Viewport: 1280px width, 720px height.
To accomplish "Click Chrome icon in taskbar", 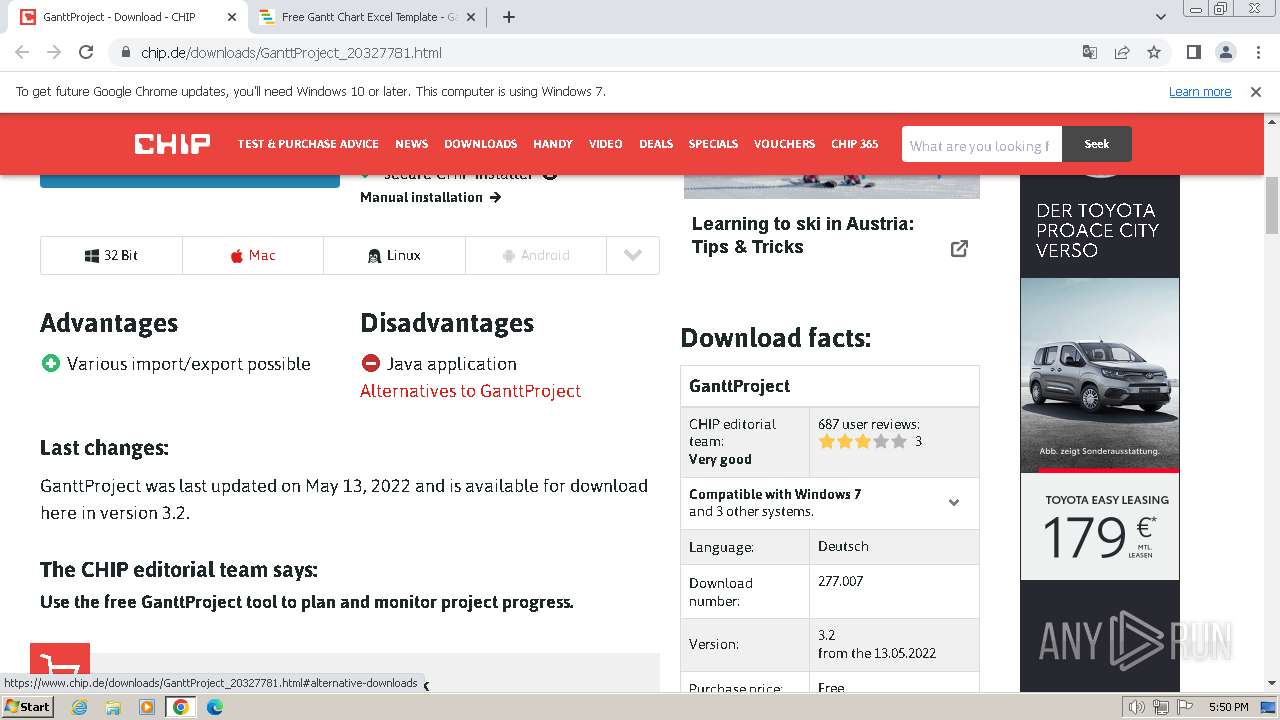I will 181,707.
